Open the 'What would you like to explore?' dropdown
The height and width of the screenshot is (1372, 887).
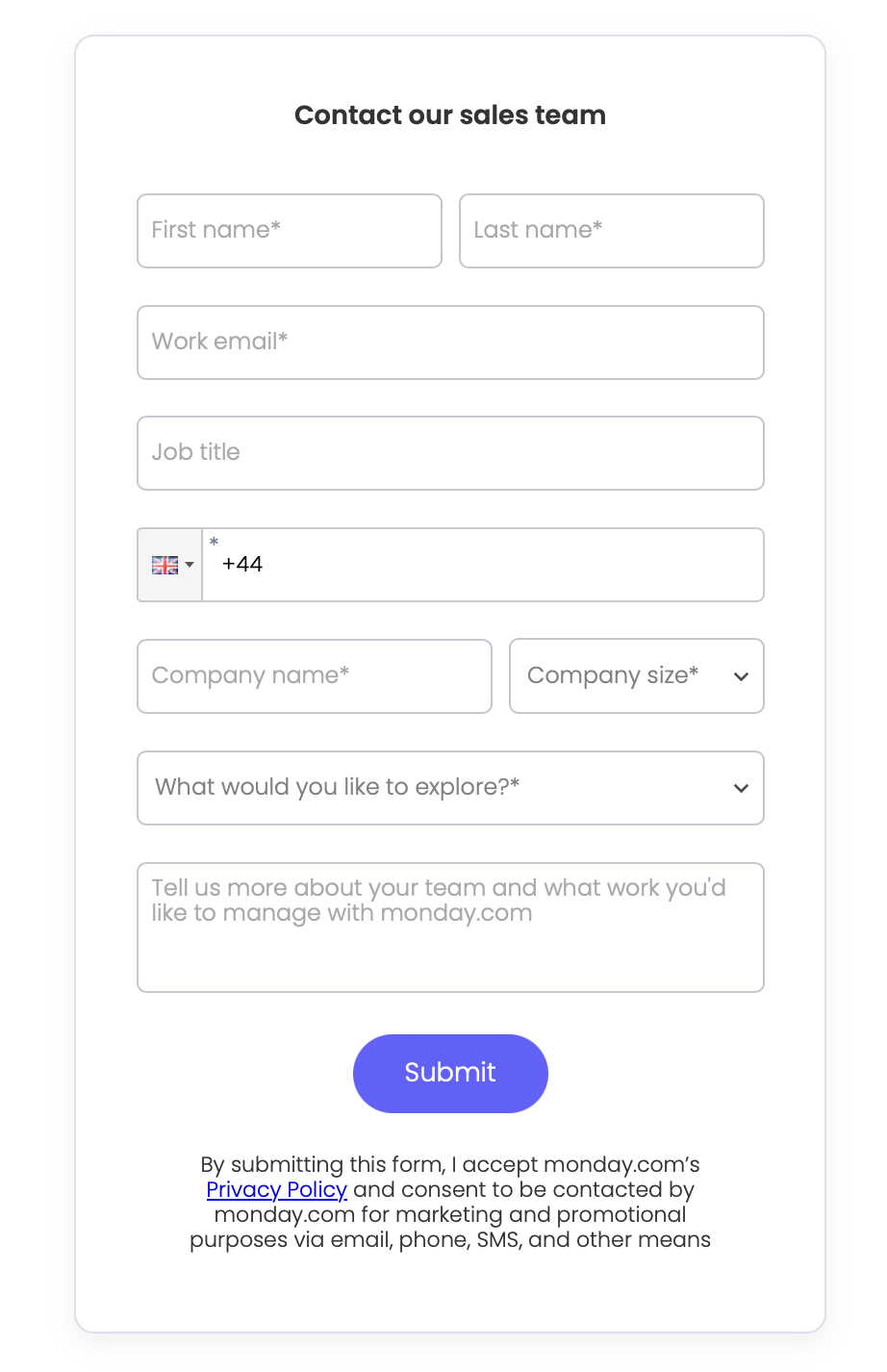(x=450, y=788)
